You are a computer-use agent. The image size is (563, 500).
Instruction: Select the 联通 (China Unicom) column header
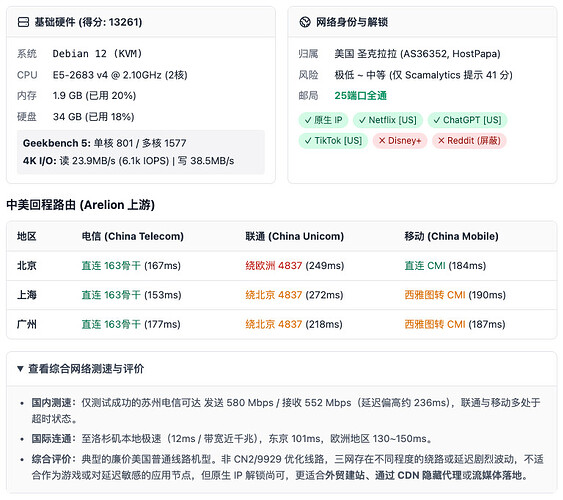pos(294,237)
